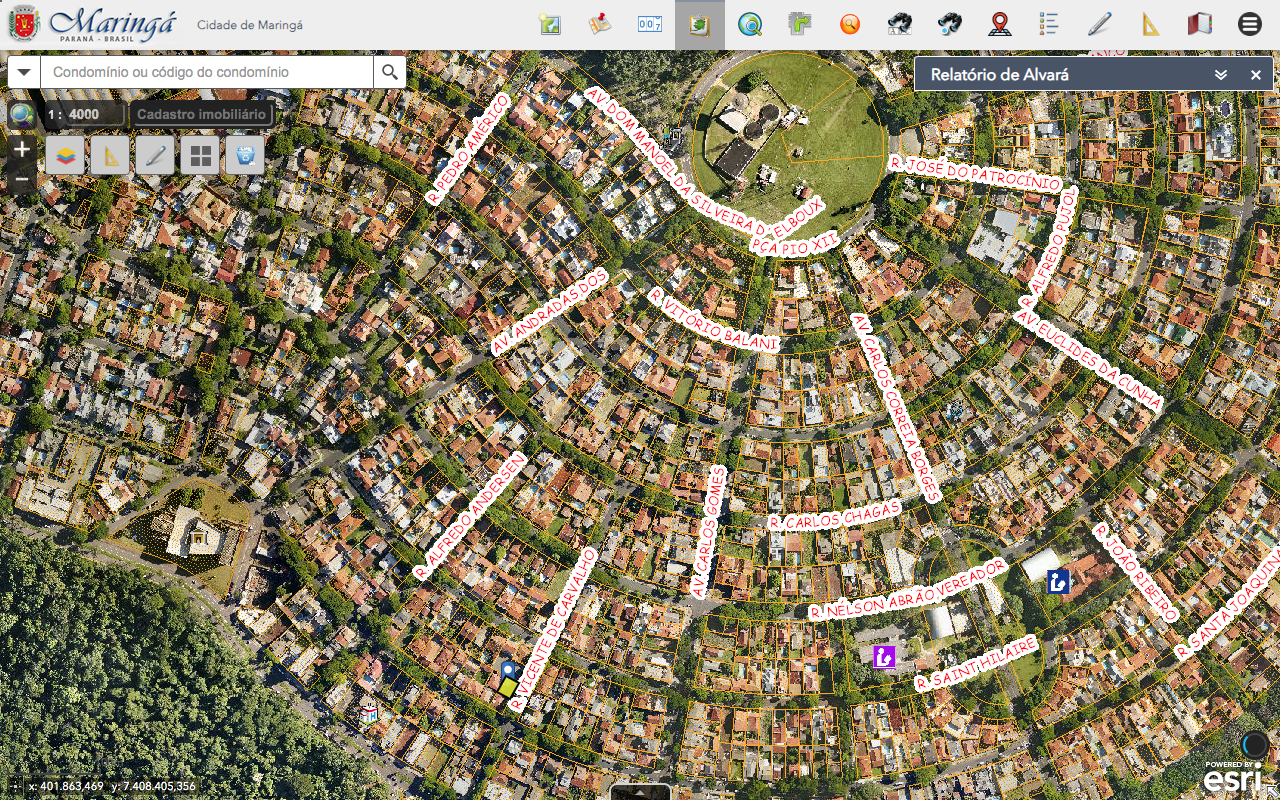Click the Condomínio search input field
Viewport: 1280px width, 800px height.
(x=207, y=72)
